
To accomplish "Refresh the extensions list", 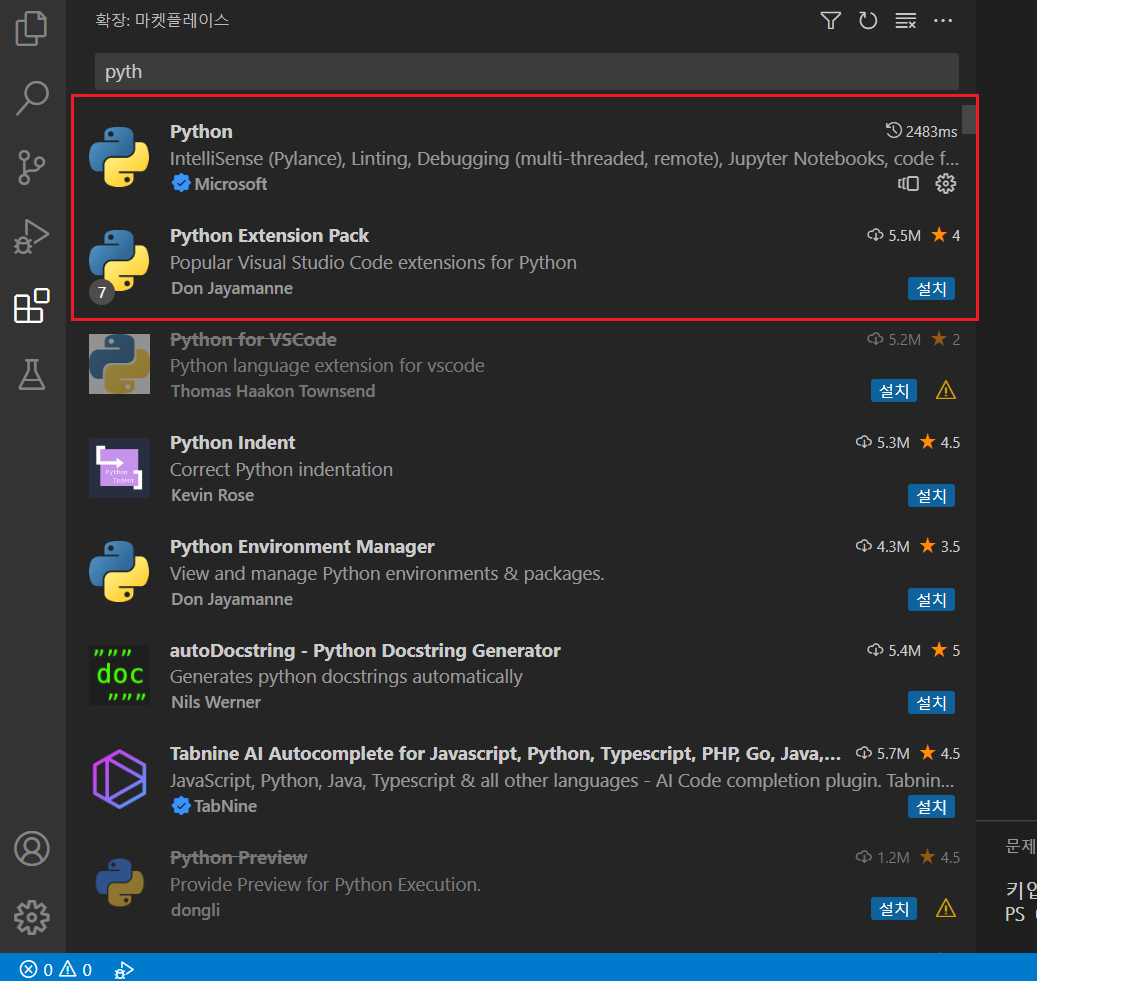I will click(868, 21).
